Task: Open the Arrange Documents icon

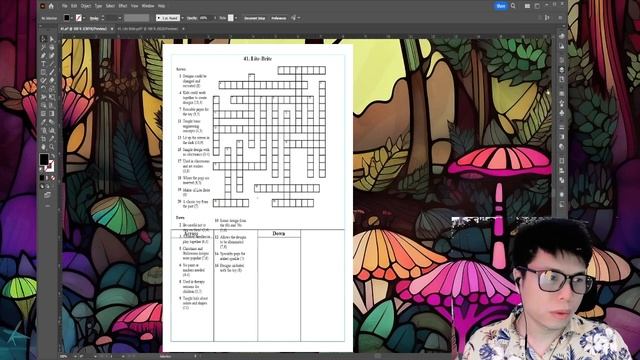Action: pyautogui.click(x=527, y=6)
